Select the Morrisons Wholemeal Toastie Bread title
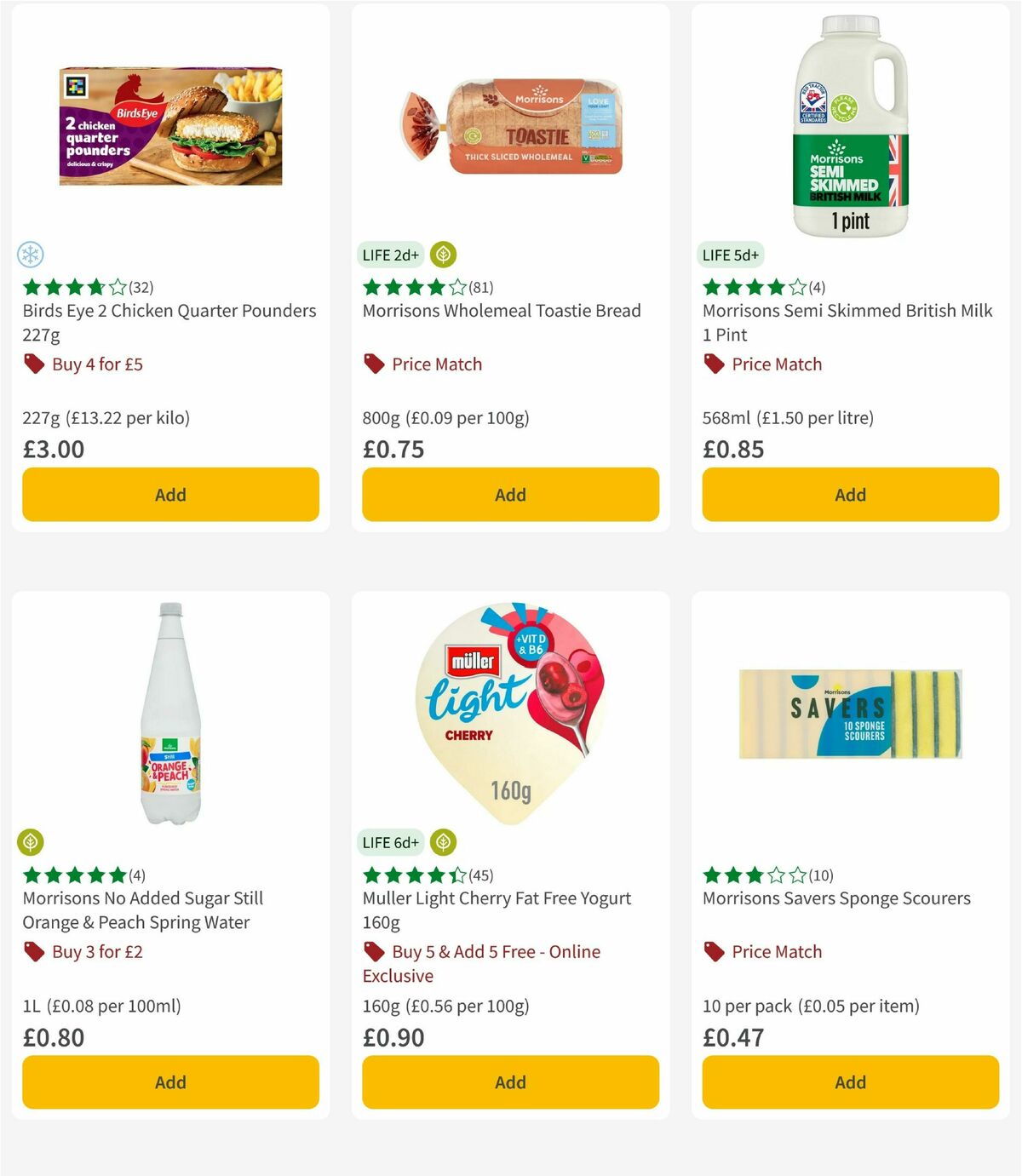 [502, 311]
